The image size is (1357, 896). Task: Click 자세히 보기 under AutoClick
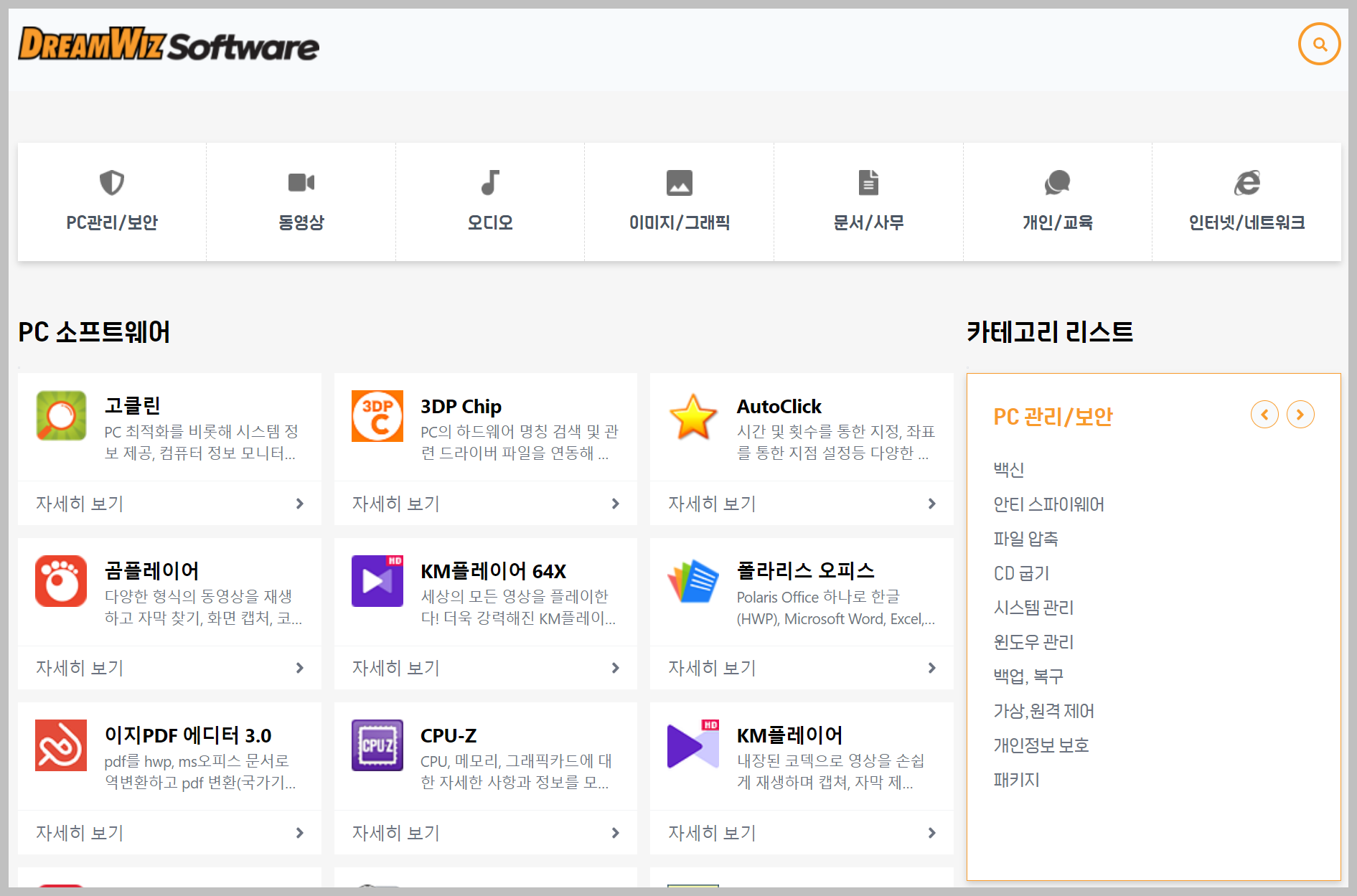(802, 504)
